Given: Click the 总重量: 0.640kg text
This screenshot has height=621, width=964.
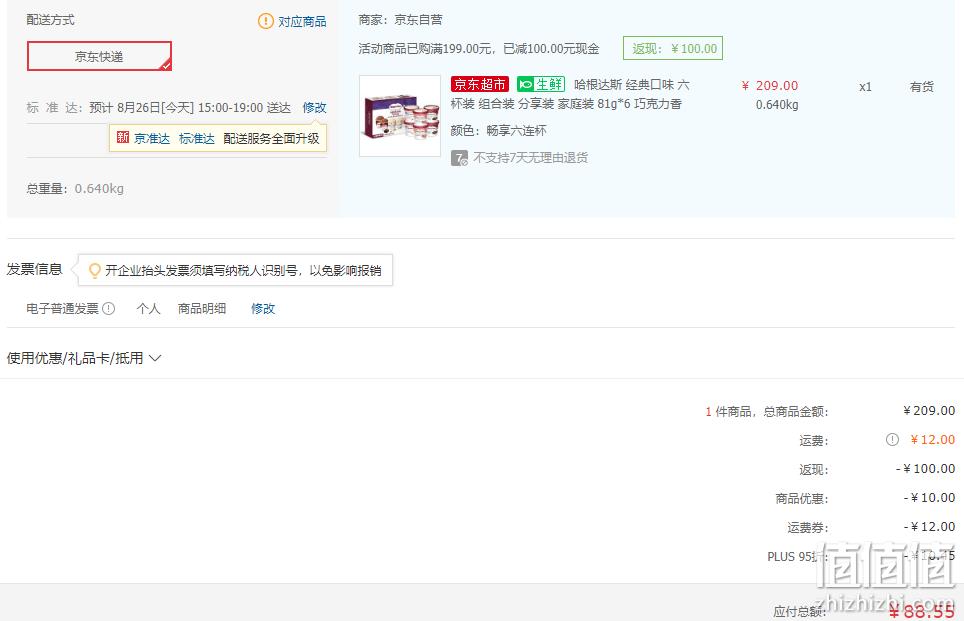Looking at the screenshot, I should [75, 189].
